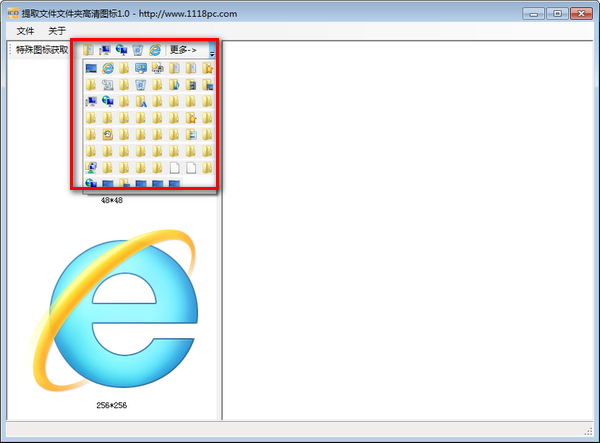Image resolution: width=600 pixels, height=443 pixels.
Task: Choose the printer icon in the icon grid
Action: coord(158,68)
